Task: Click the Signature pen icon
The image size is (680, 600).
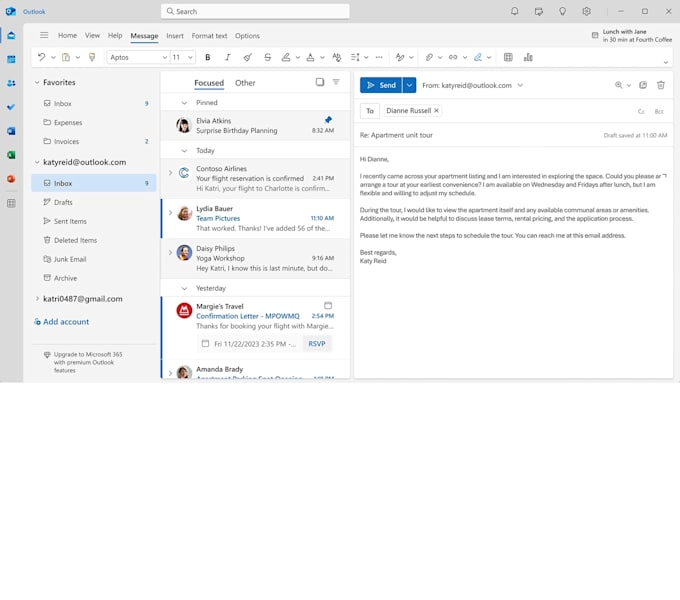Action: pos(478,57)
